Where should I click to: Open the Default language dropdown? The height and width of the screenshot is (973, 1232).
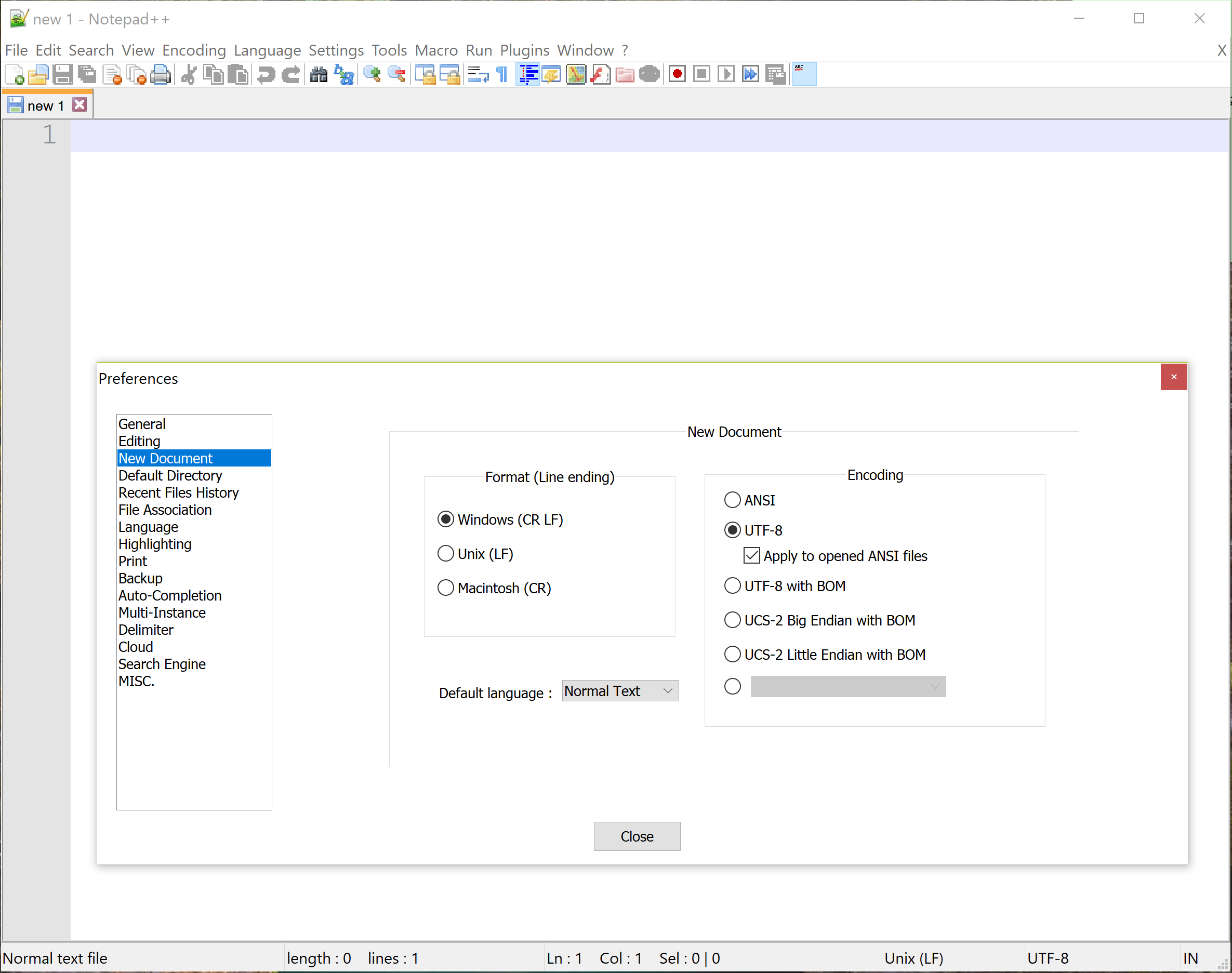[x=620, y=691]
